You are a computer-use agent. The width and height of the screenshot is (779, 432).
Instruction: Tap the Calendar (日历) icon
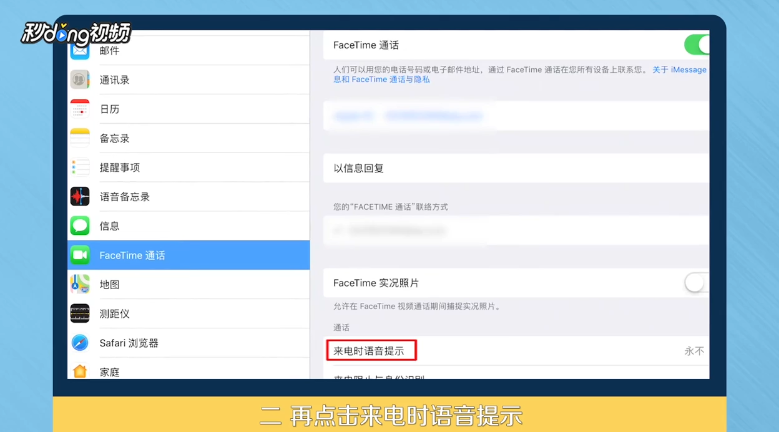coord(79,109)
